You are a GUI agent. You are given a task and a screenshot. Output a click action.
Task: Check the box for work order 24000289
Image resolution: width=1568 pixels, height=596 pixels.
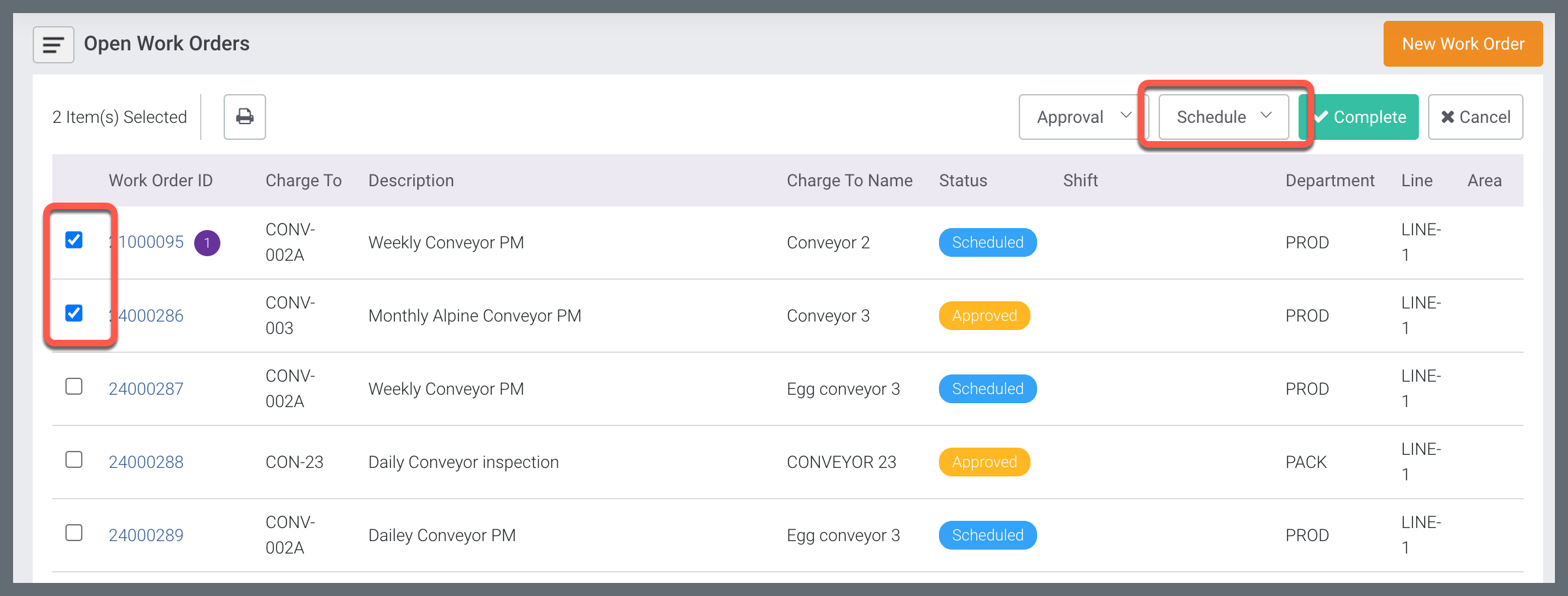(x=74, y=533)
